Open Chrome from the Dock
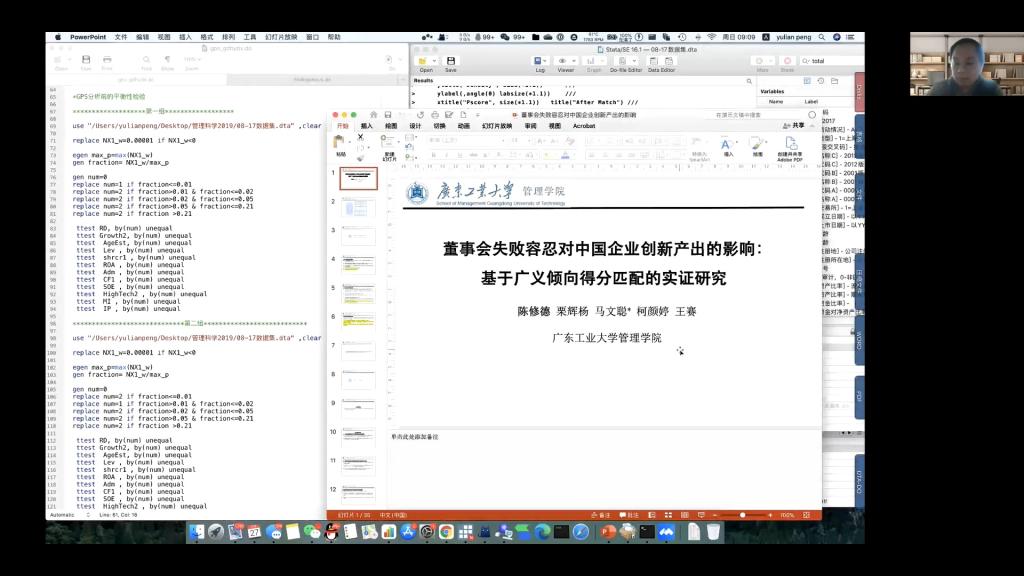This screenshot has height=576, width=1024. [446, 532]
